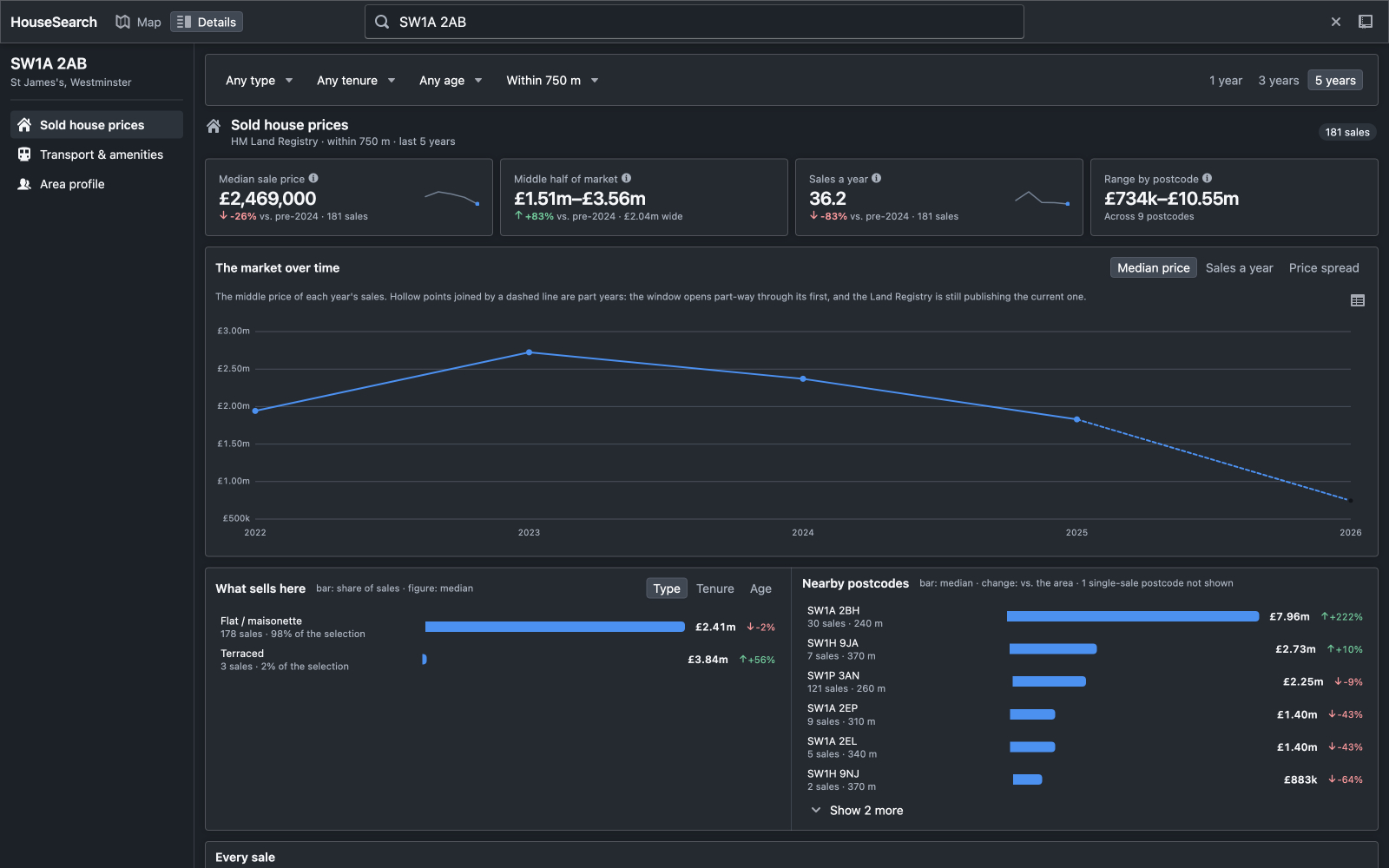Select the 3 years time range
Viewport: 1389px width, 868px height.
pos(1279,81)
